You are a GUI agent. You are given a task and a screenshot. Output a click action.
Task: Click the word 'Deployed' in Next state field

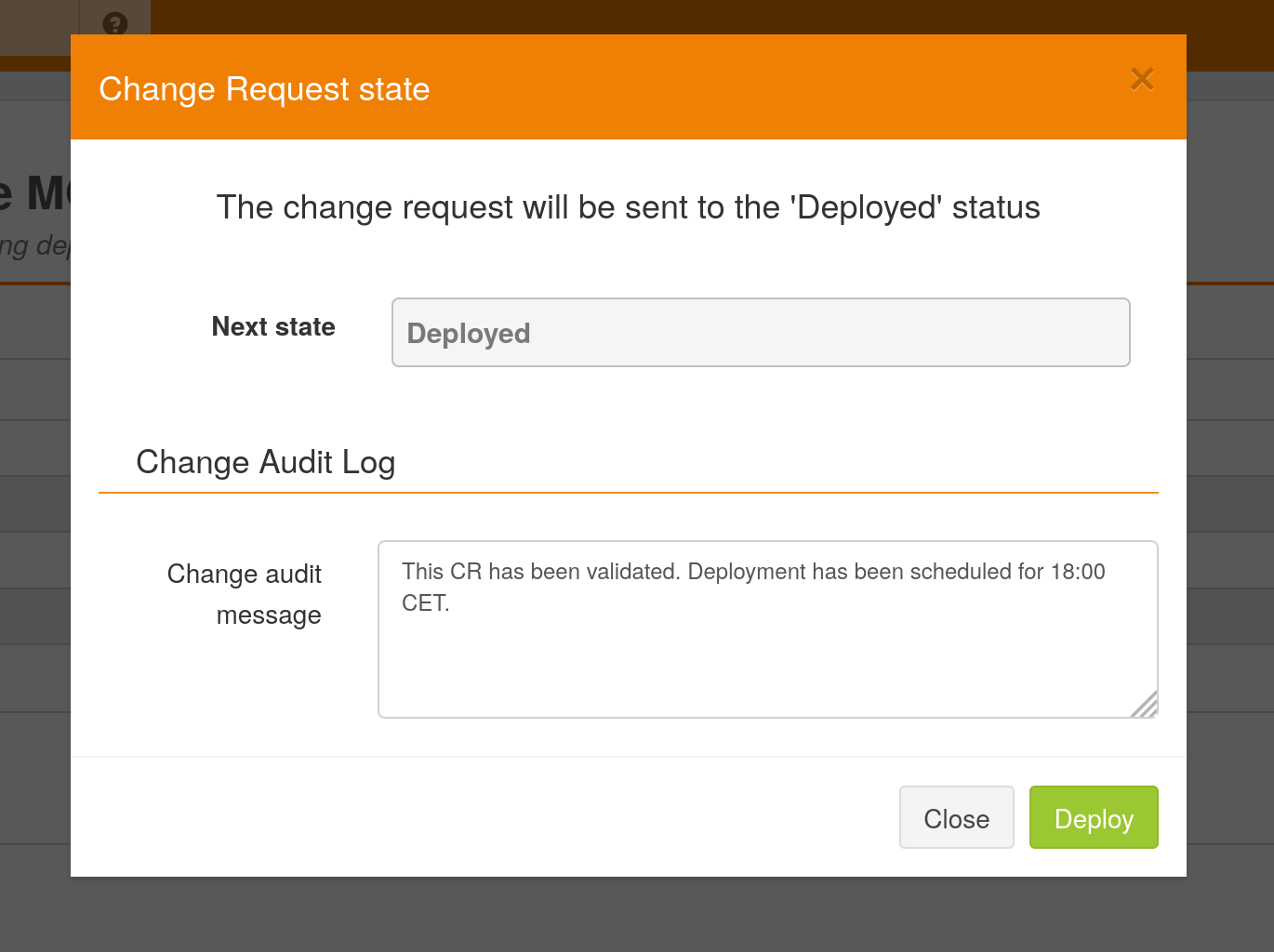469,334
